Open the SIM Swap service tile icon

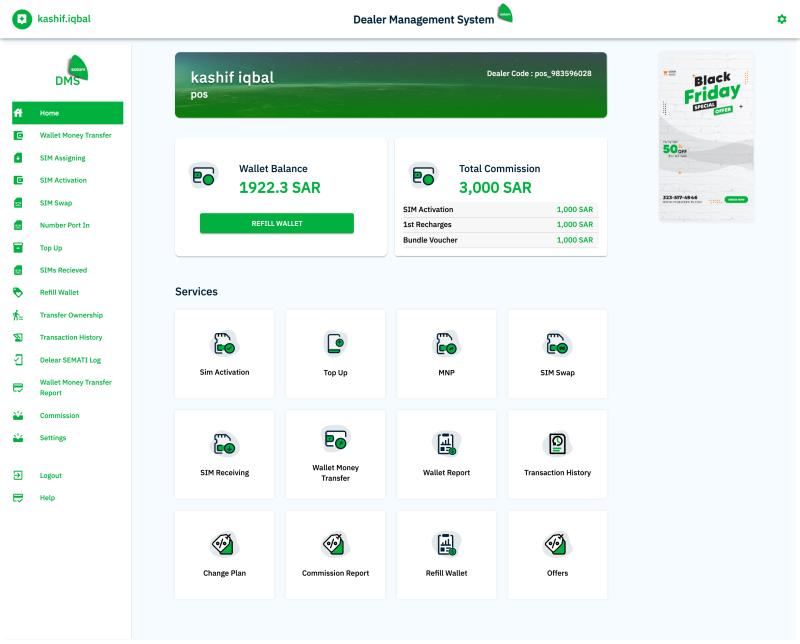(x=557, y=344)
